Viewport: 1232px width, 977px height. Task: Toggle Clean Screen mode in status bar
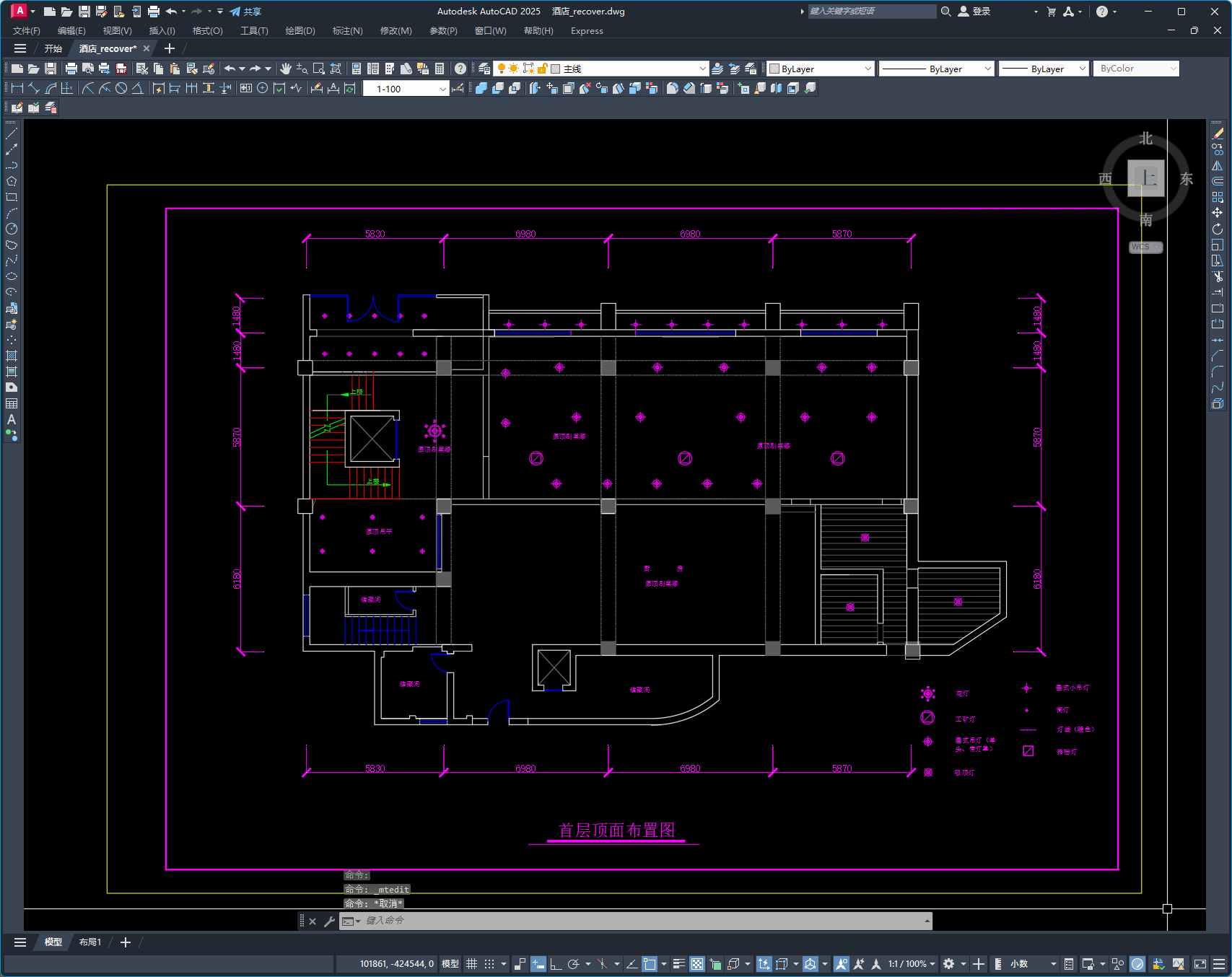[x=1200, y=964]
